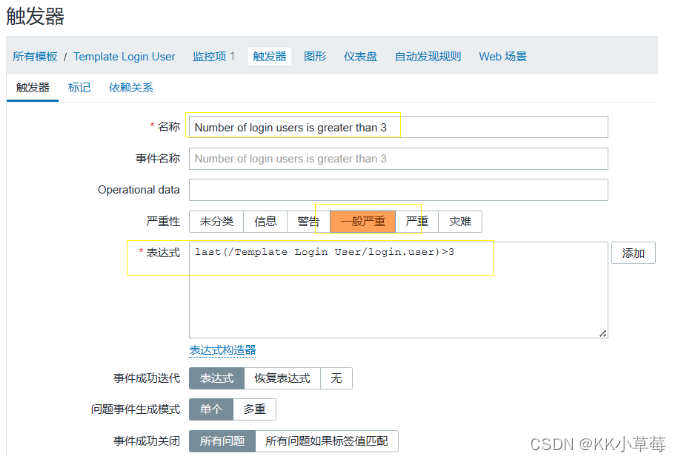This screenshot has width=681, height=462.
Task: Switch to the 标记 sub-tab
Action: click(79, 88)
